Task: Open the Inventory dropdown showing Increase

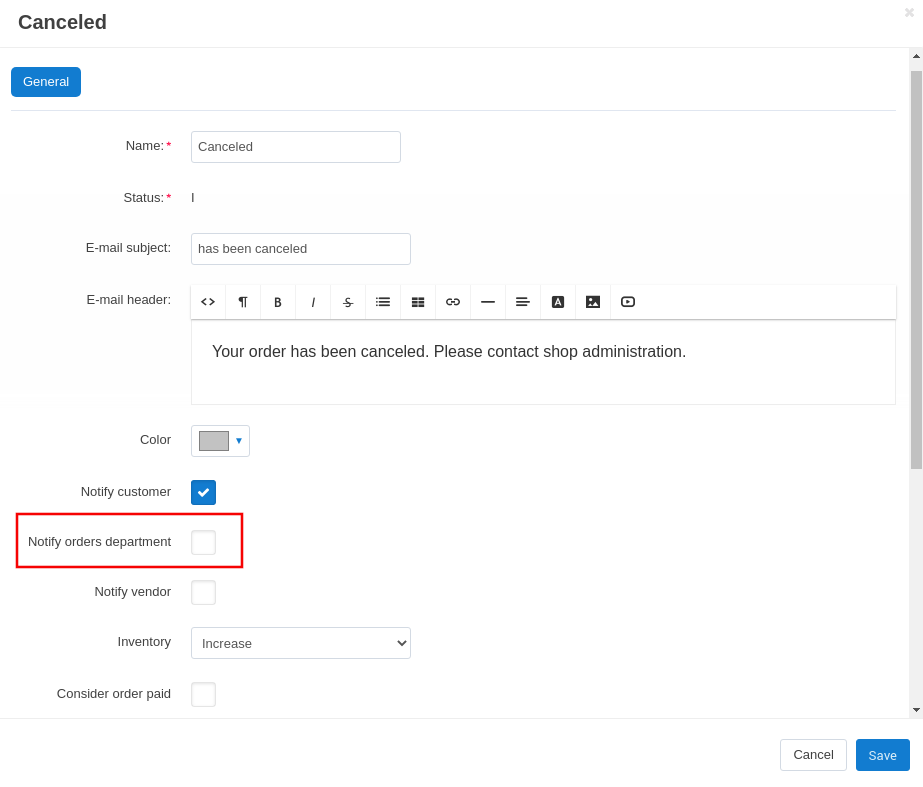Action: coord(301,643)
